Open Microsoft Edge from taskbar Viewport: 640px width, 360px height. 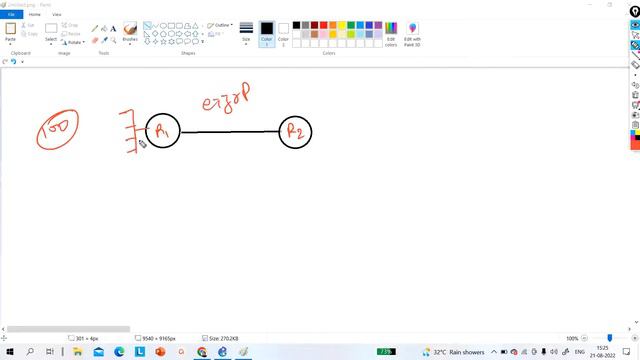point(119,351)
